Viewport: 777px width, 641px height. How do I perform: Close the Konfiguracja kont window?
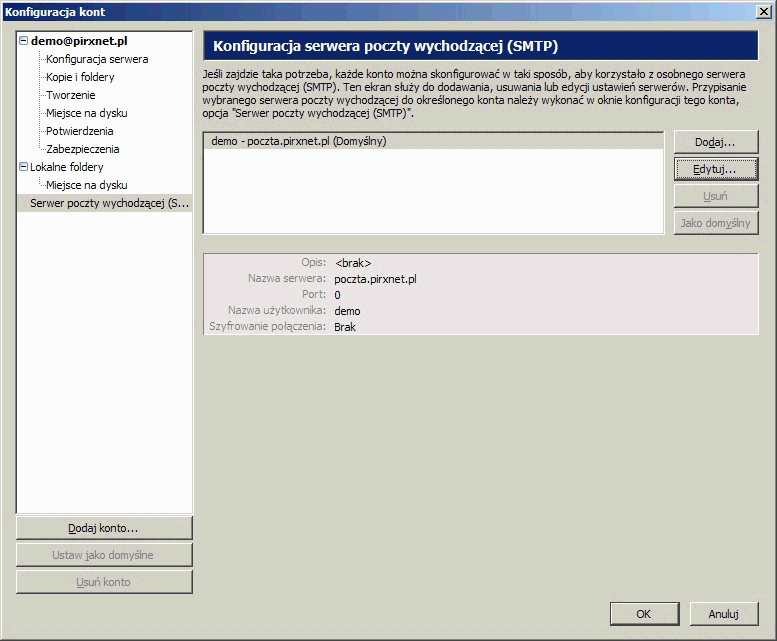(764, 11)
